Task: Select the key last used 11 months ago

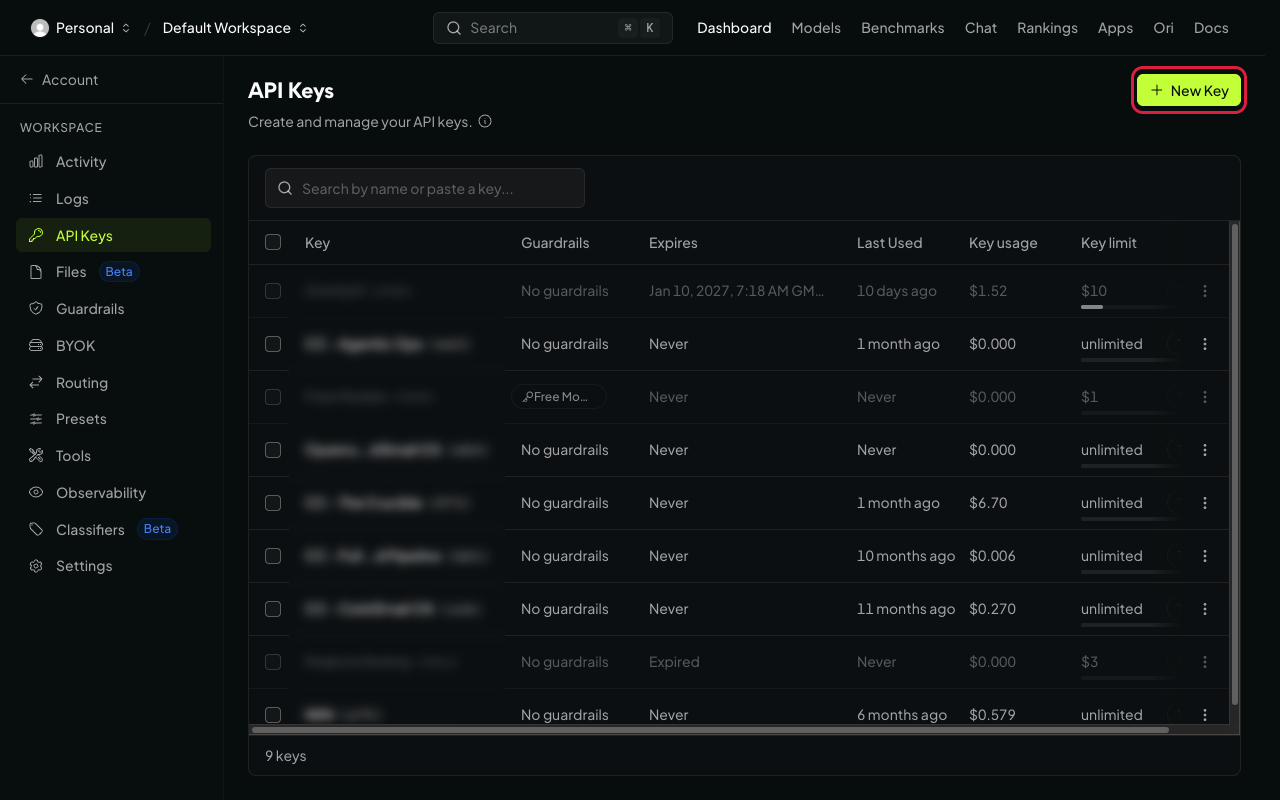Action: pos(273,609)
